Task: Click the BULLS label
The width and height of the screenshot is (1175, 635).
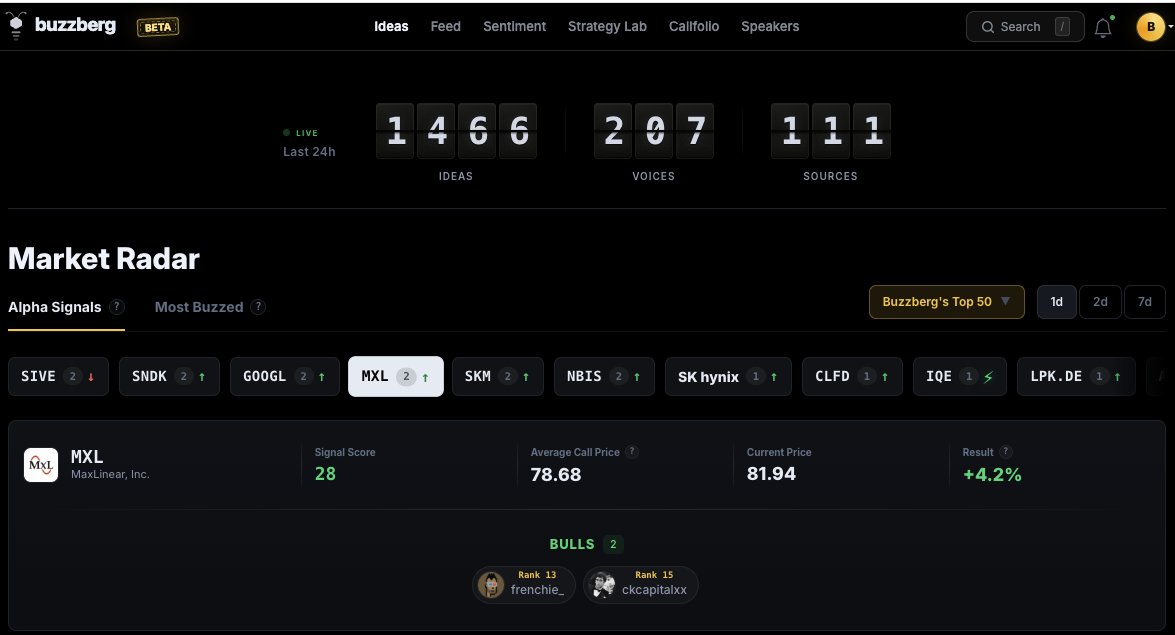Action: click(x=572, y=544)
